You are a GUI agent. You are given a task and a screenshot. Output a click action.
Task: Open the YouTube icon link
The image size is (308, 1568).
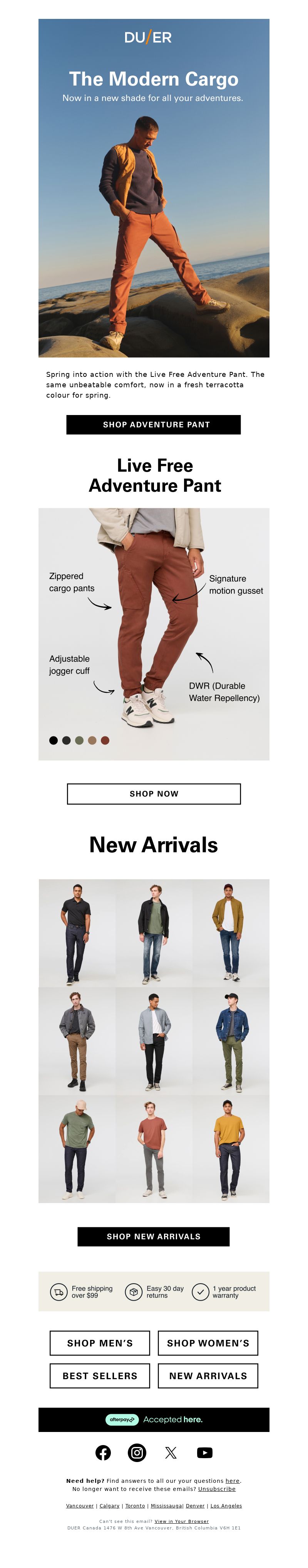[205, 1453]
